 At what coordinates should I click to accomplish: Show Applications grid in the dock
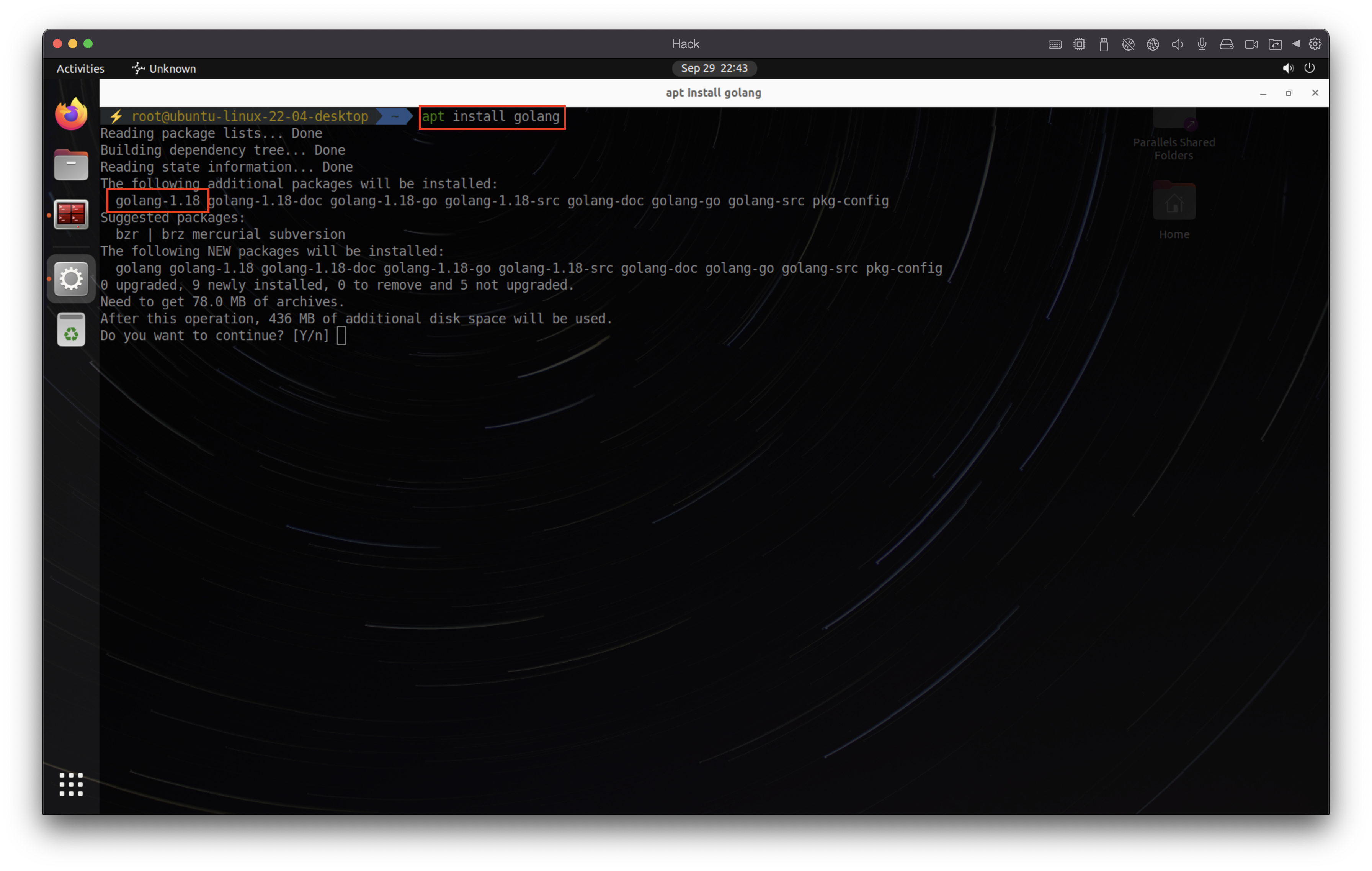tap(71, 784)
